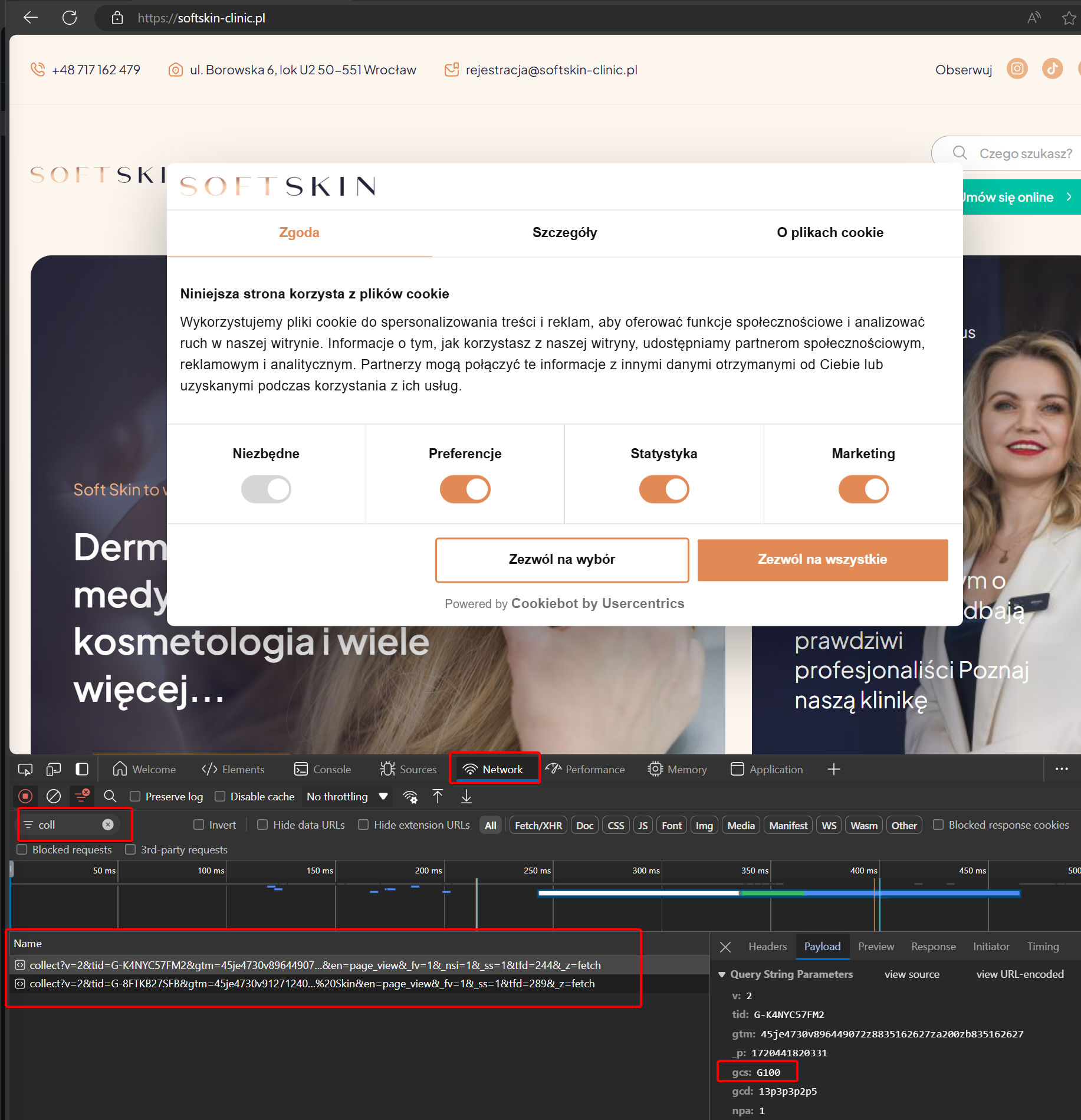Screen dimensions: 1081x1120
Task: Open network conditions Wi-Fi gear icon
Action: click(x=410, y=797)
